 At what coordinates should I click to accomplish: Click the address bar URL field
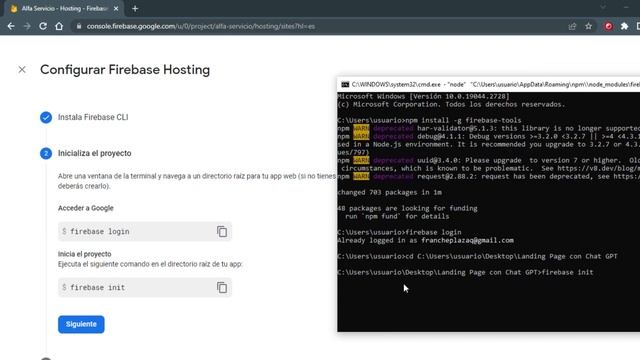pos(318,26)
